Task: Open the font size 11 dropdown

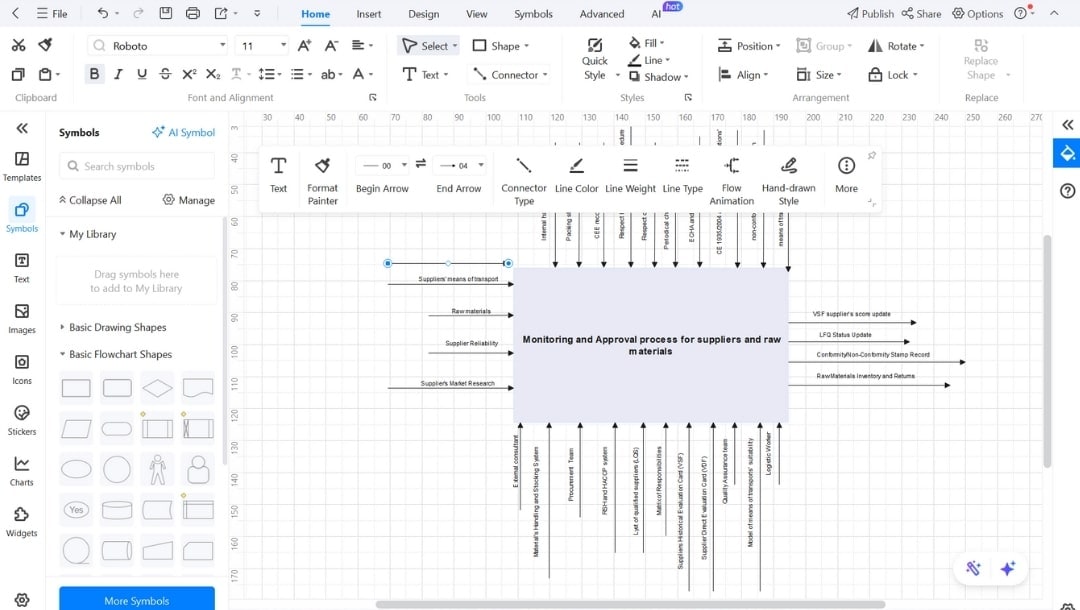Action: [283, 45]
